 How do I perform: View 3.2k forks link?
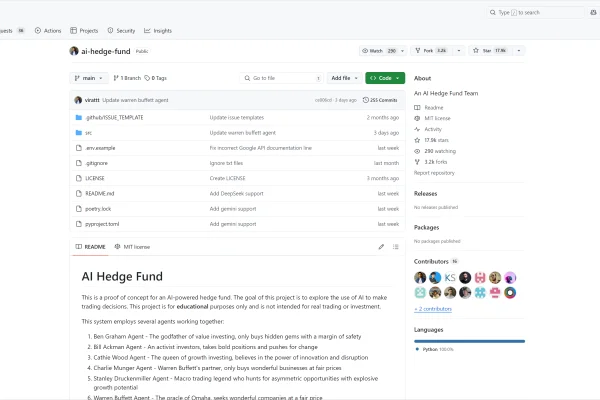[435, 162]
